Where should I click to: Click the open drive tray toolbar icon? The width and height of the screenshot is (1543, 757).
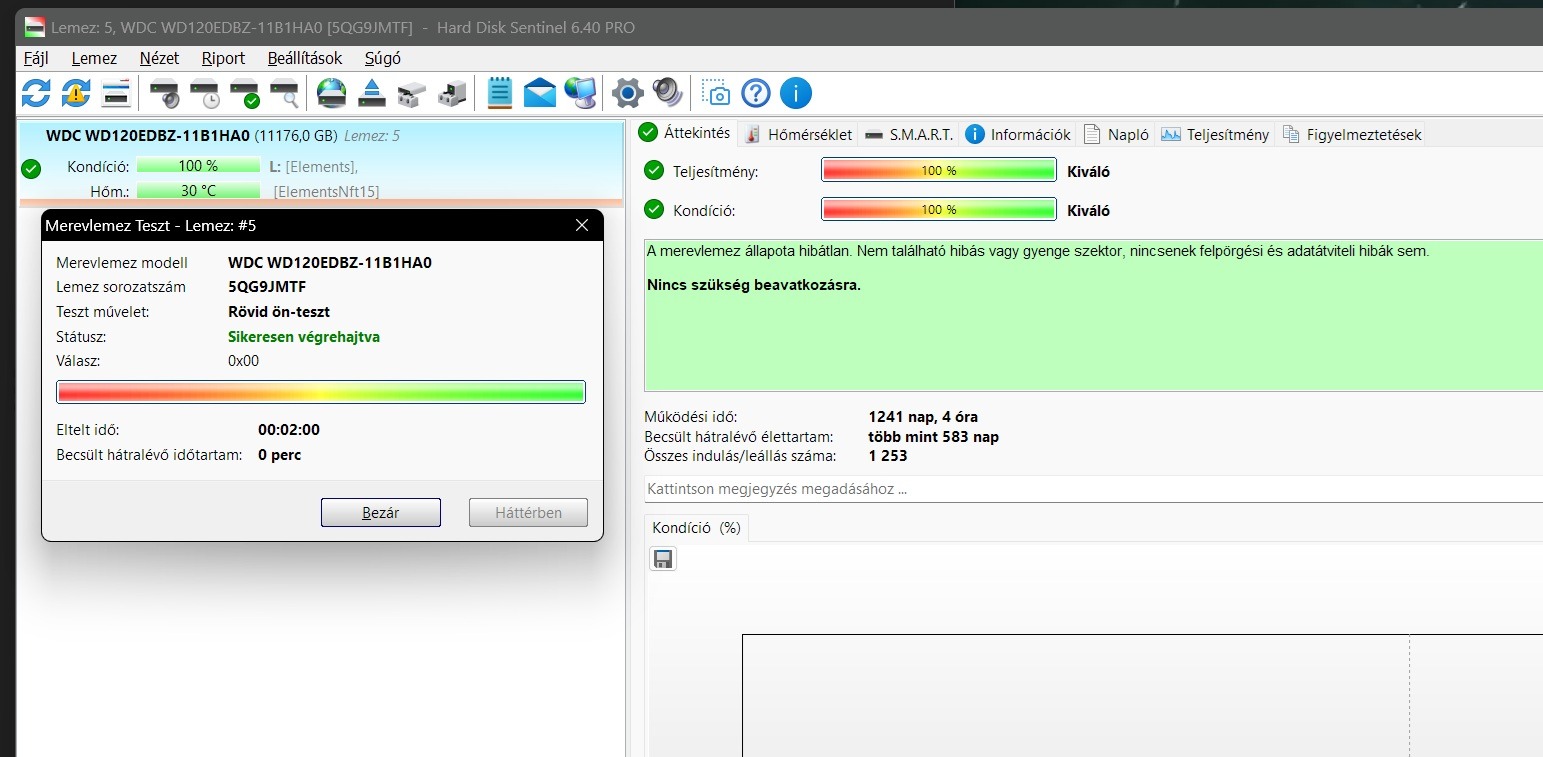[411, 93]
